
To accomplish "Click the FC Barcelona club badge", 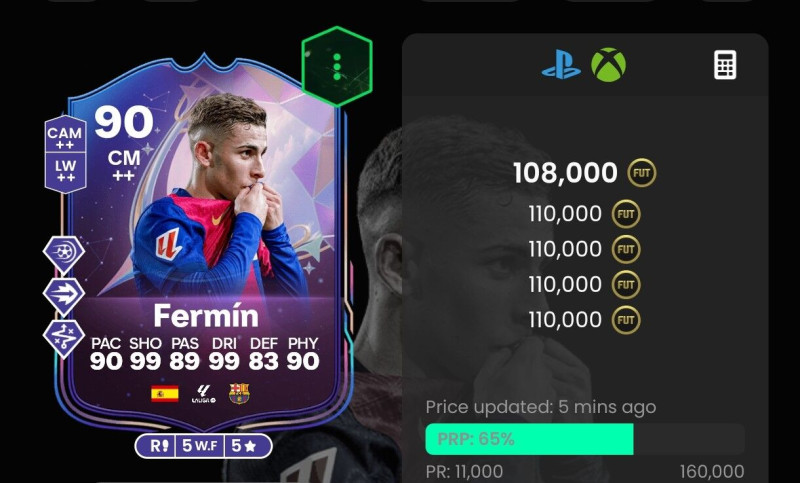I will 239,394.
